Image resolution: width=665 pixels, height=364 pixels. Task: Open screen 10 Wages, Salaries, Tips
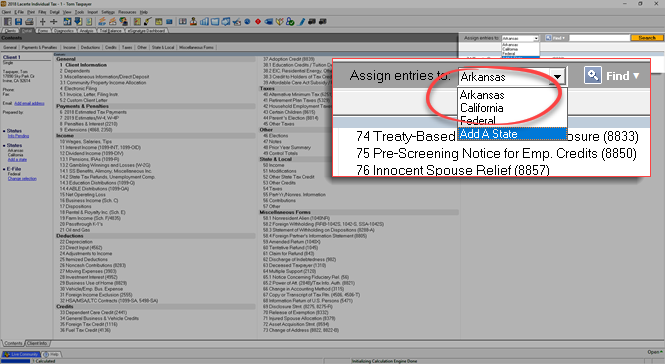[86, 142]
